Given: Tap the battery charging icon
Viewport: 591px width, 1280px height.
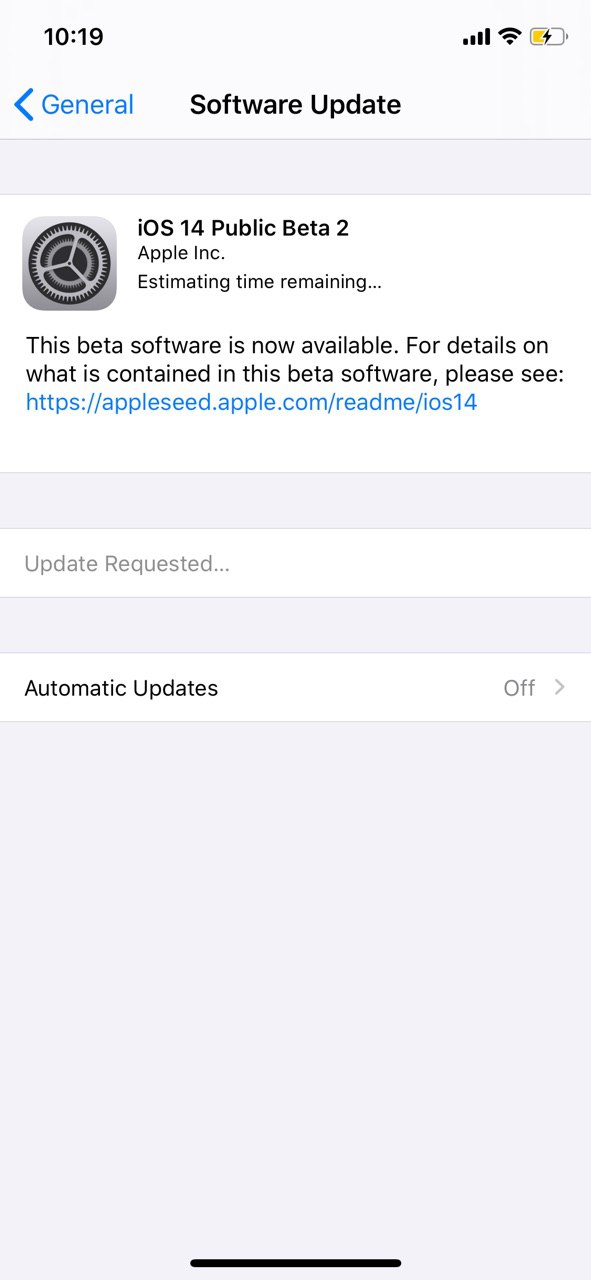Looking at the screenshot, I should 549,37.
